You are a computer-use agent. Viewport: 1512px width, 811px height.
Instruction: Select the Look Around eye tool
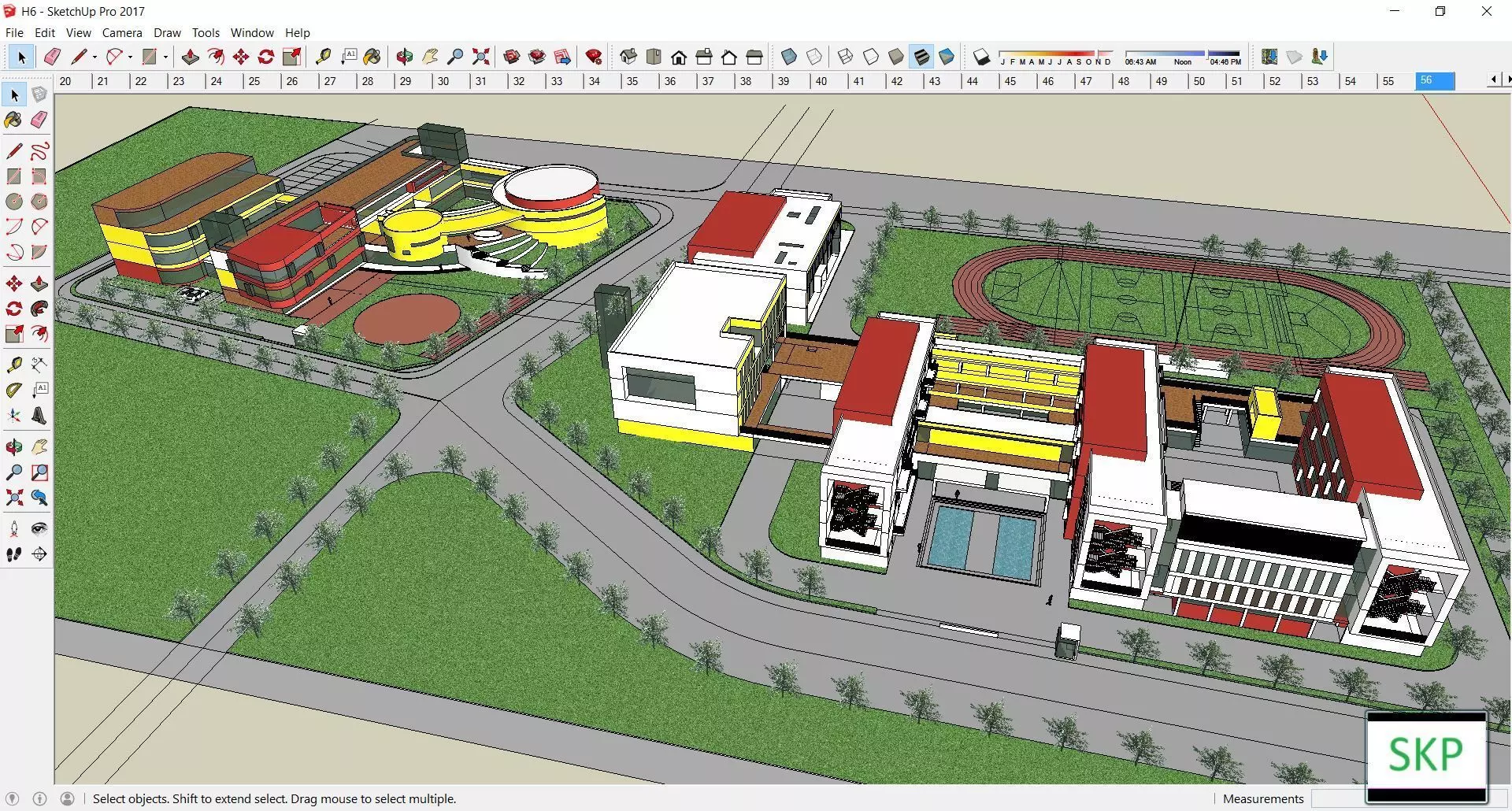[39, 529]
